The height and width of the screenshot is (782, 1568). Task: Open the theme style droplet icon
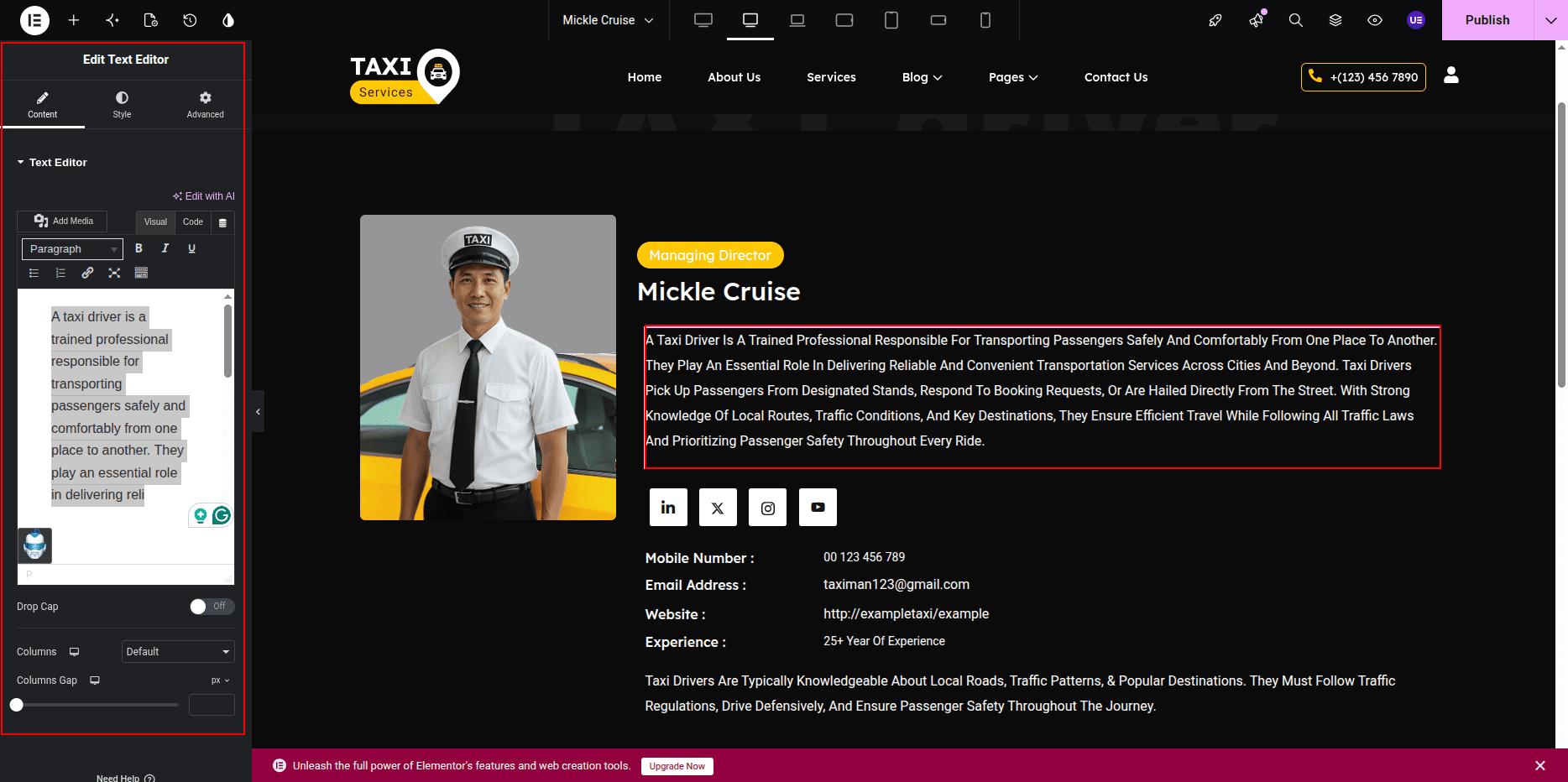pyautogui.click(x=228, y=20)
